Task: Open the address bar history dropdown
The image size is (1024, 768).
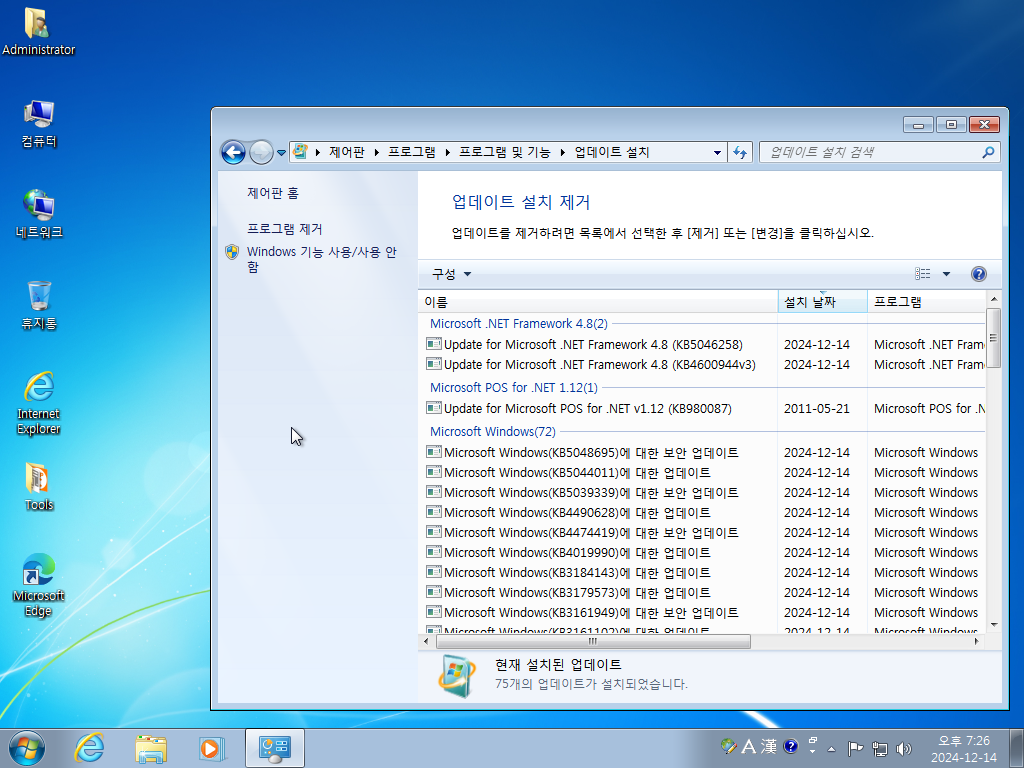Action: (x=717, y=152)
